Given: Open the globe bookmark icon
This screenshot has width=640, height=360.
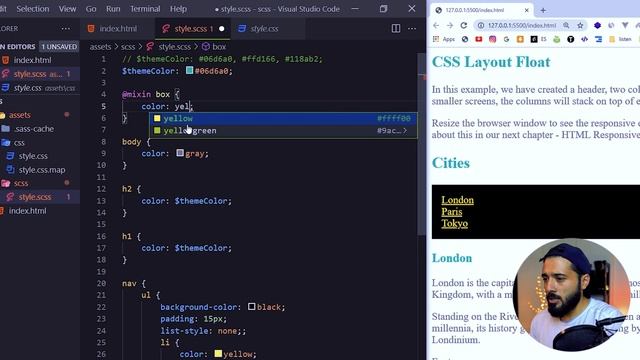Looking at the screenshot, I should coord(465,39).
